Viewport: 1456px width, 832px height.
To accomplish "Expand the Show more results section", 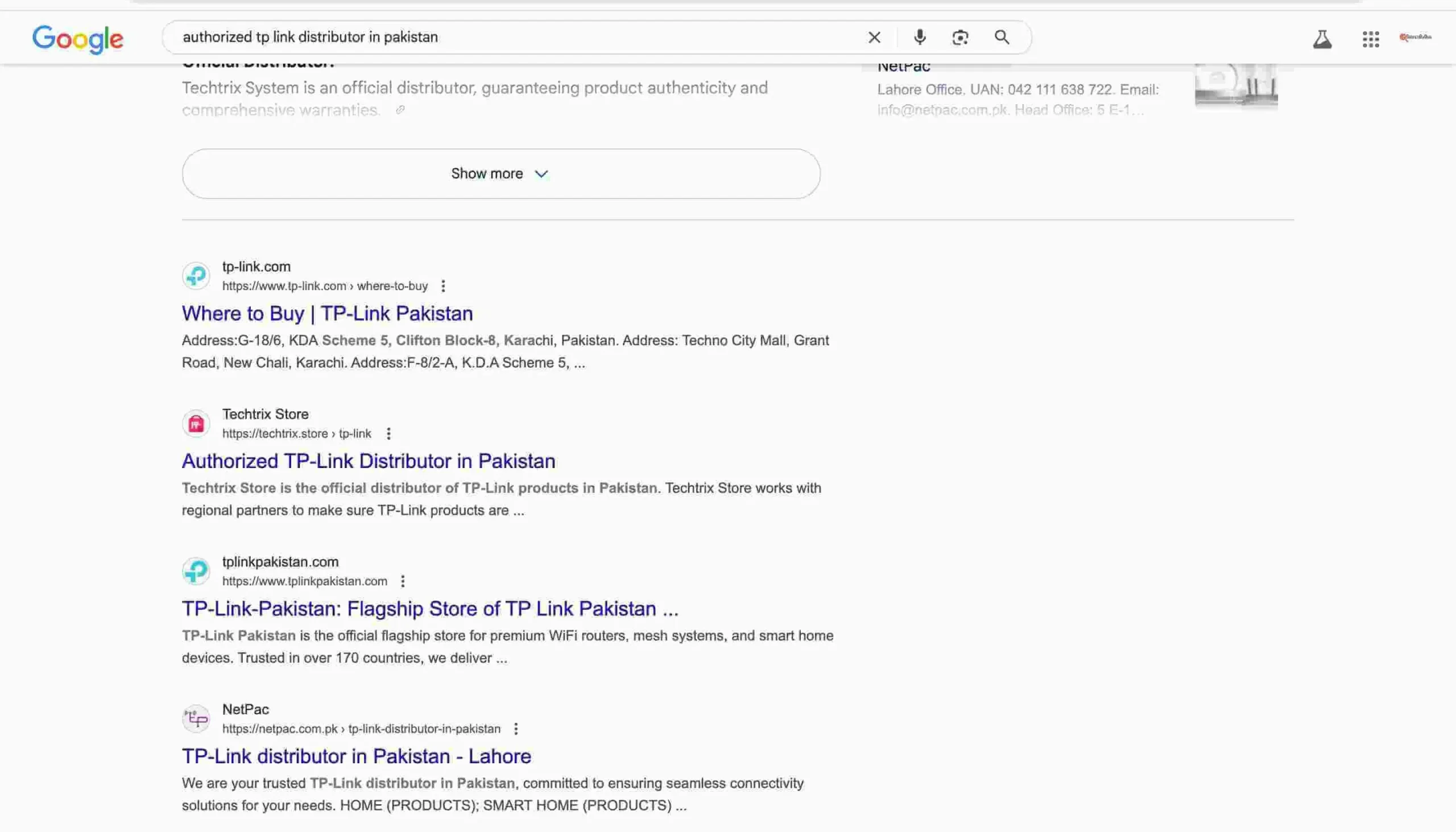I will (x=500, y=173).
